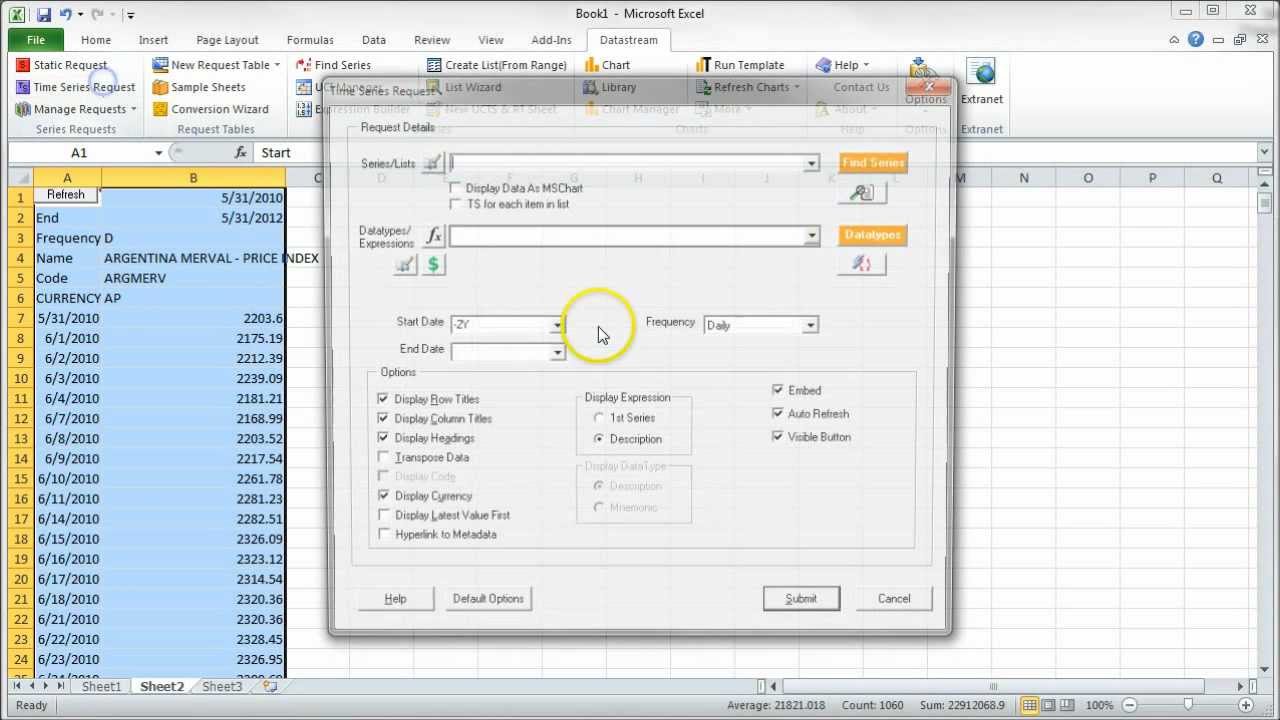The width and height of the screenshot is (1280, 720).
Task: Click the fx expression builder icon in the dialog
Action: (x=434, y=235)
